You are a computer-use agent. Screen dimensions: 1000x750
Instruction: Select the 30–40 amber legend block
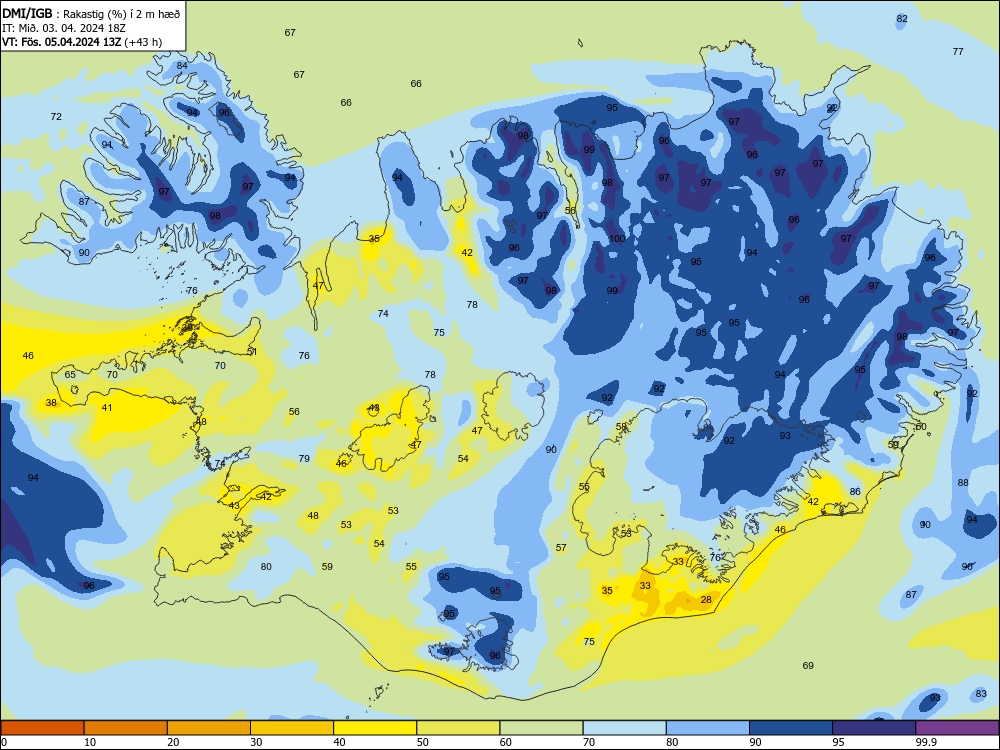[x=292, y=728]
